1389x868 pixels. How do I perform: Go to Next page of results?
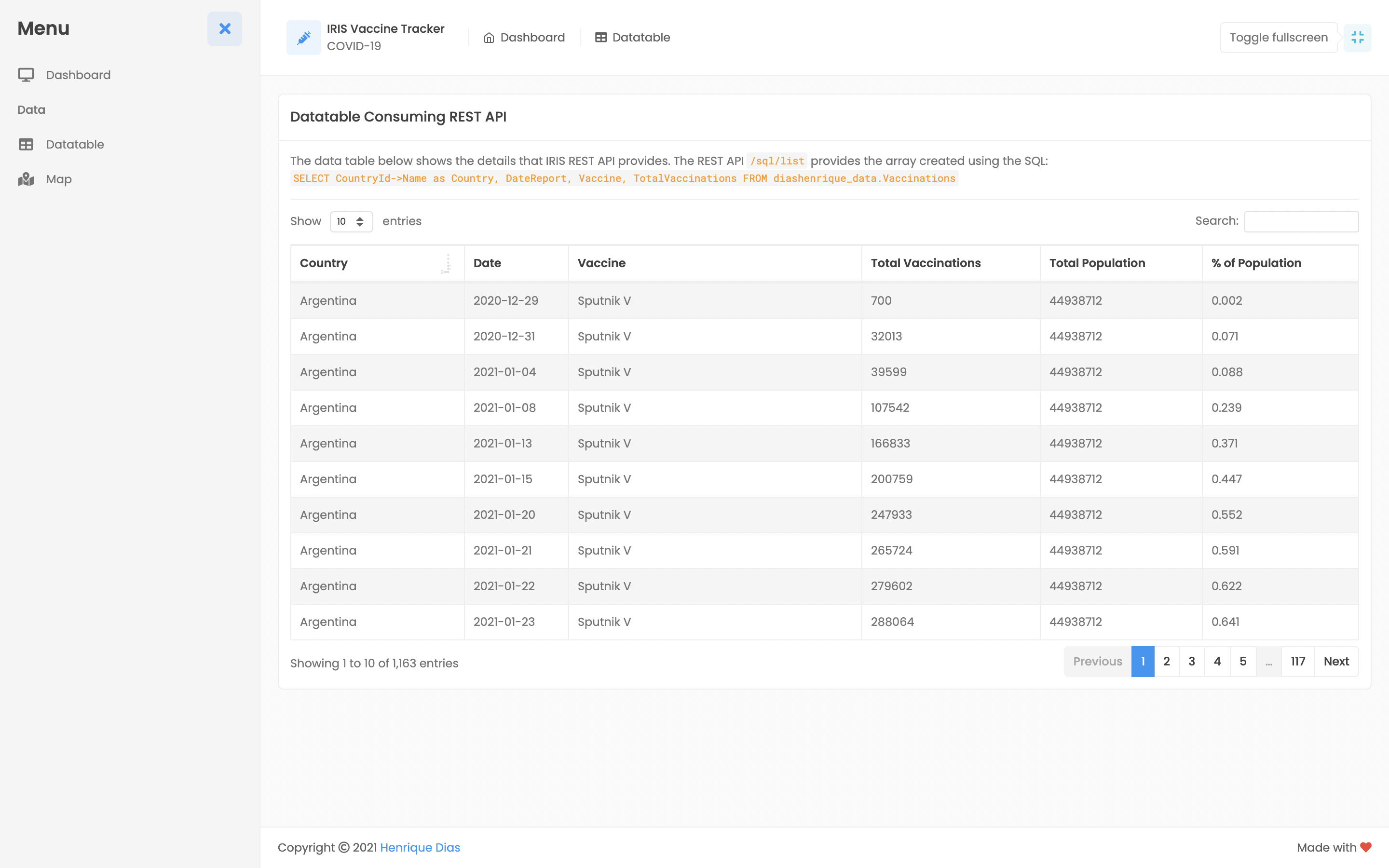tap(1335, 661)
